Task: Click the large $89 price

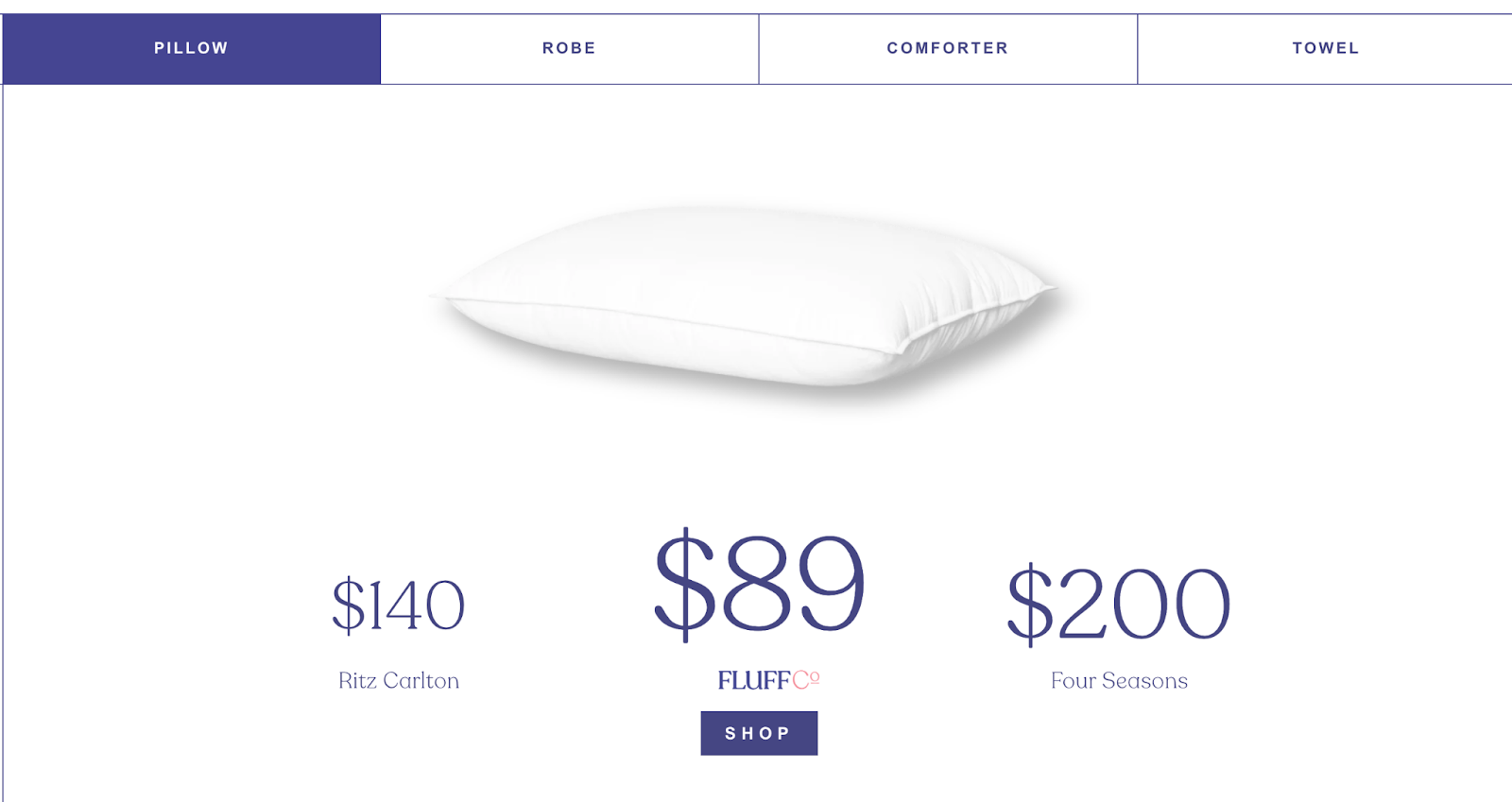Action: pos(760,582)
